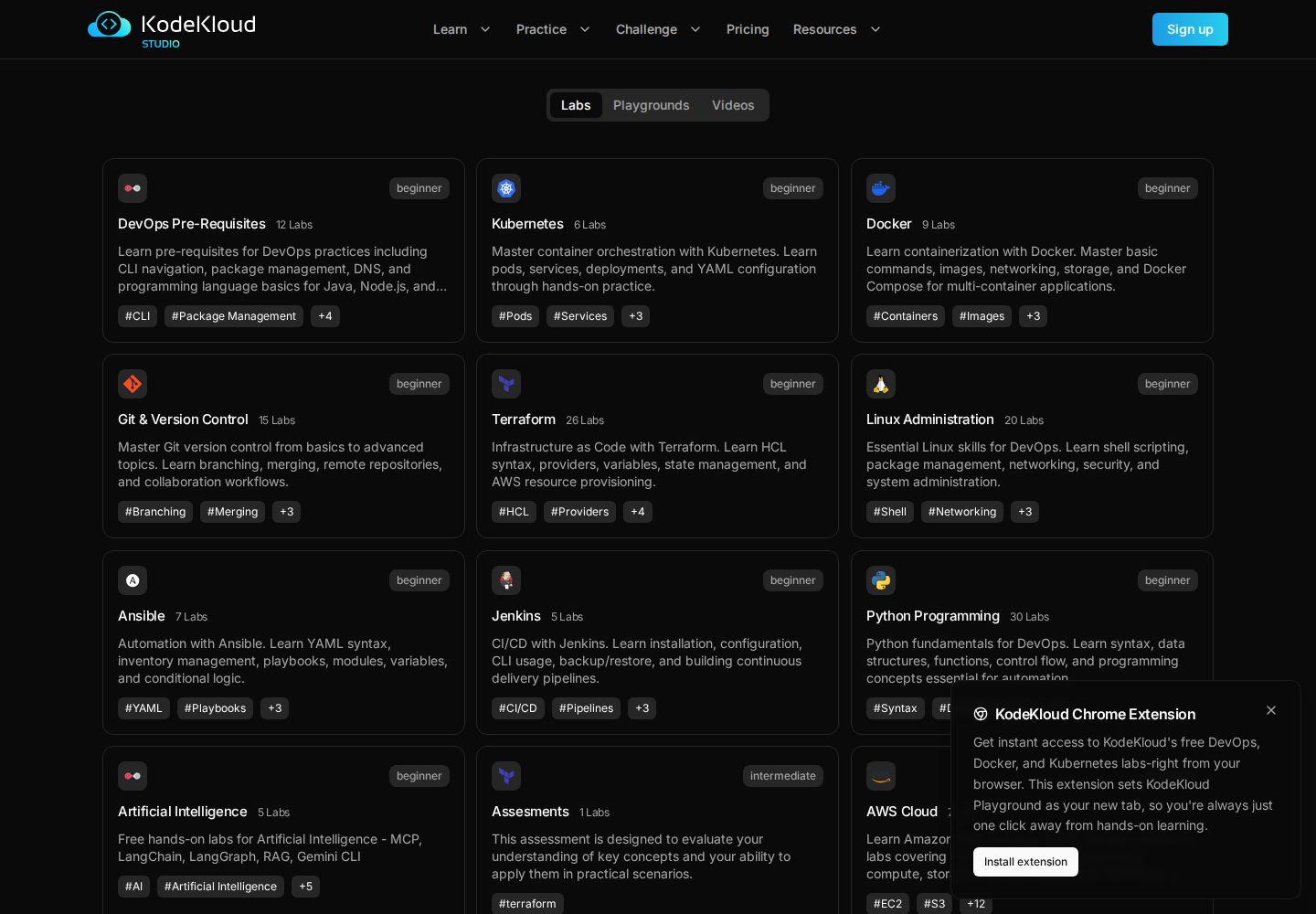The width and height of the screenshot is (1316, 914).
Task: Click the #CLI tag
Action: click(137, 316)
